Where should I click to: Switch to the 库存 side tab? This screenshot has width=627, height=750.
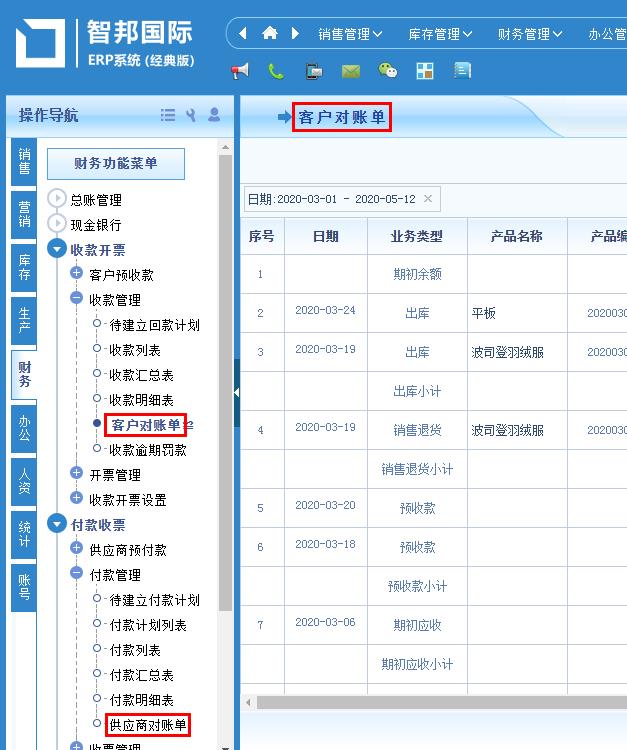coord(24,267)
